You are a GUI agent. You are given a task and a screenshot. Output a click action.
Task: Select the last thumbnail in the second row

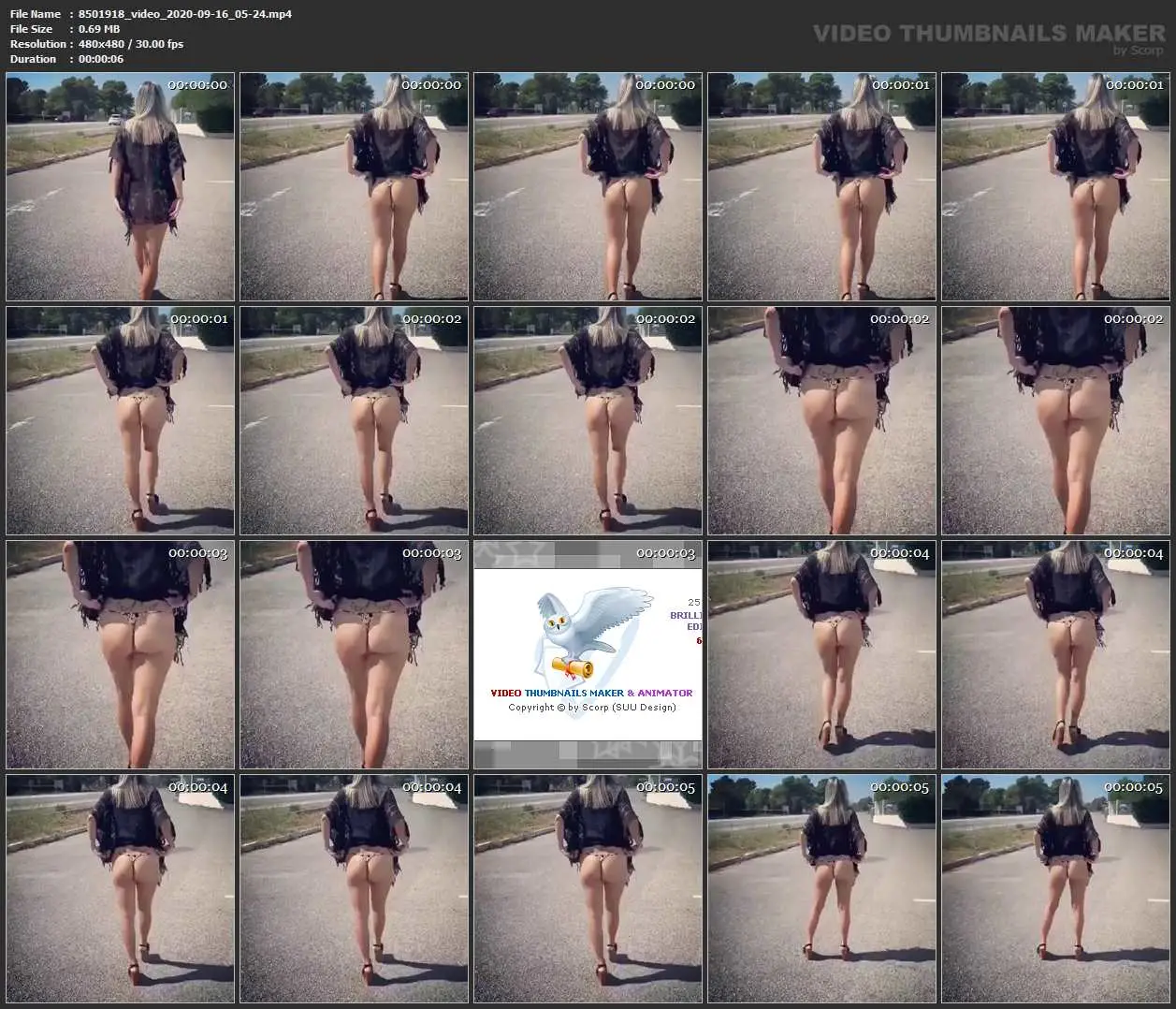[1055, 421]
